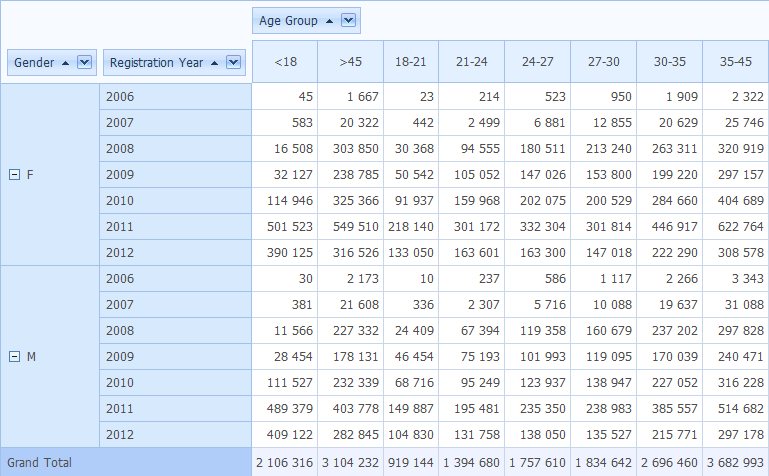769x476 pixels.
Task: Click the cell with value 202 075
Action: 538,200
